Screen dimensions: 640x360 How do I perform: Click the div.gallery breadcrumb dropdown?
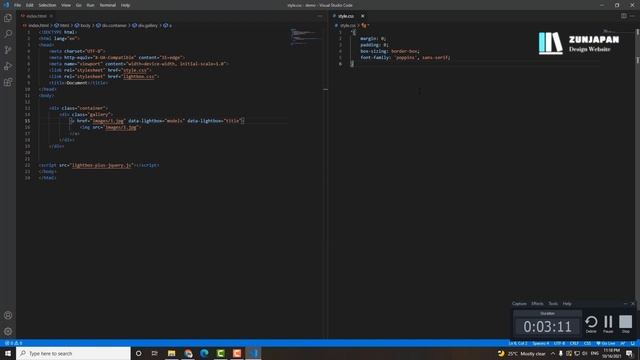click(x=145, y=25)
